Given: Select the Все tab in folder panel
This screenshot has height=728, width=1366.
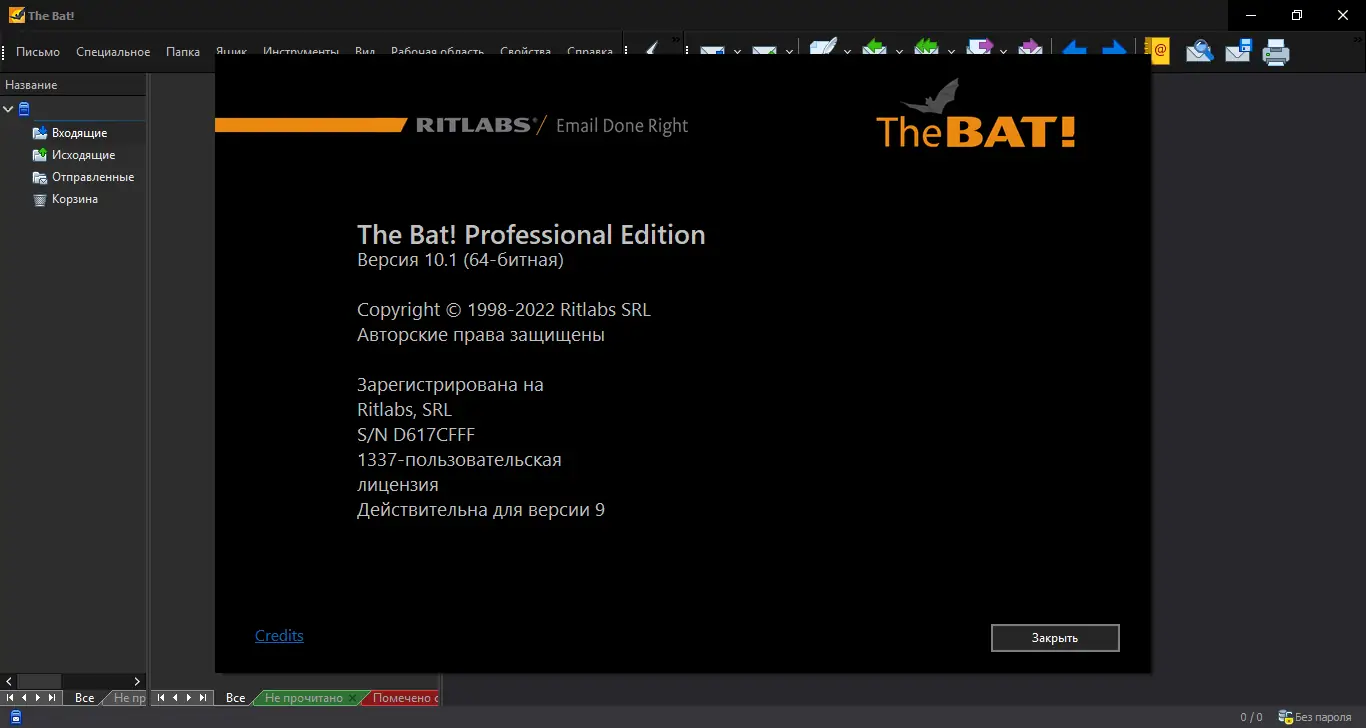Looking at the screenshot, I should pos(85,698).
